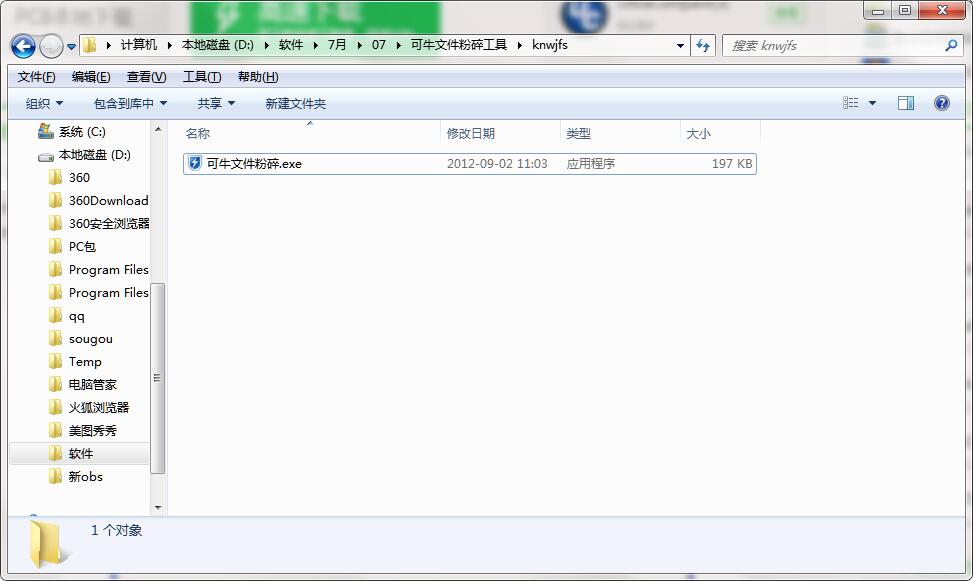Image resolution: width=973 pixels, height=581 pixels.
Task: Select 360Download folder in tree
Action: point(108,200)
